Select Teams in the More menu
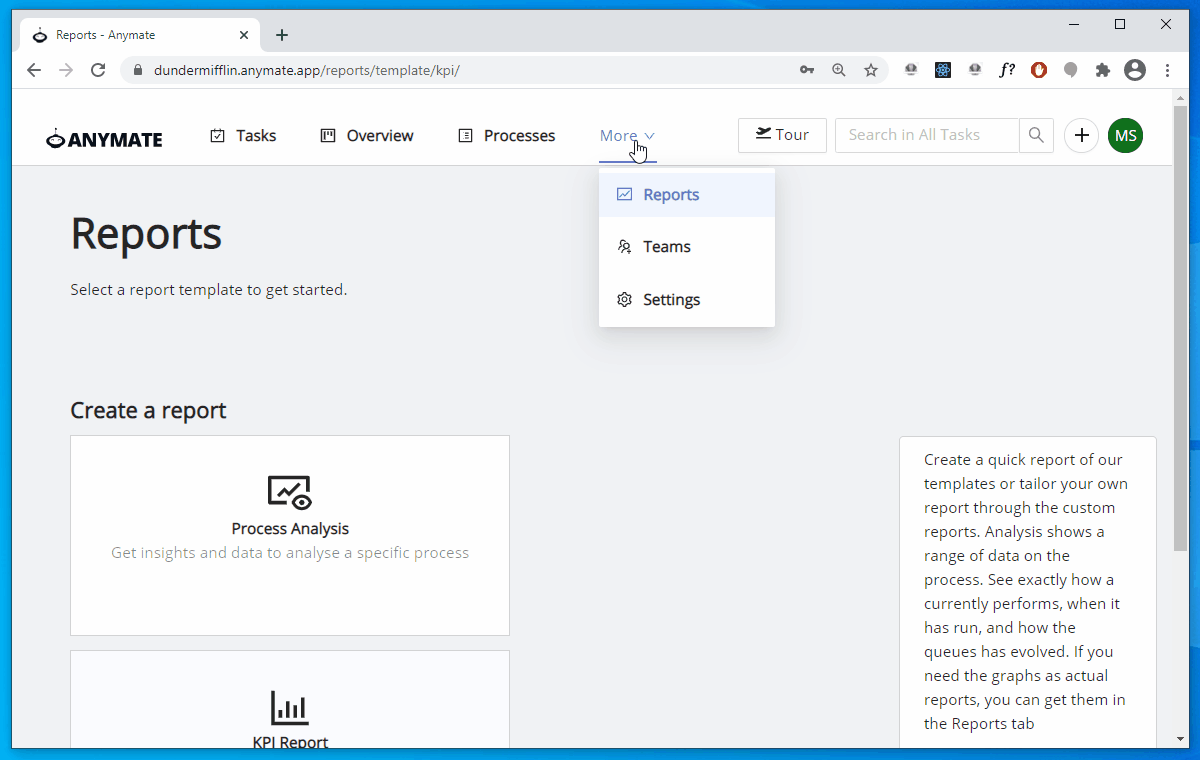This screenshot has width=1200, height=760. [x=687, y=247]
